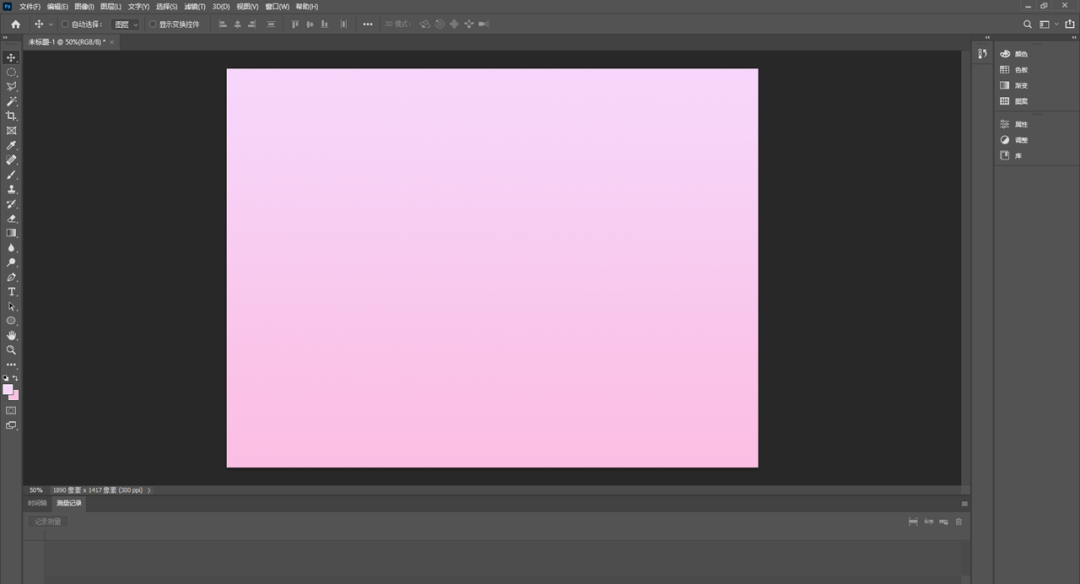Click the foreground color swatch
Viewport: 1080px width, 584px height.
8,389
